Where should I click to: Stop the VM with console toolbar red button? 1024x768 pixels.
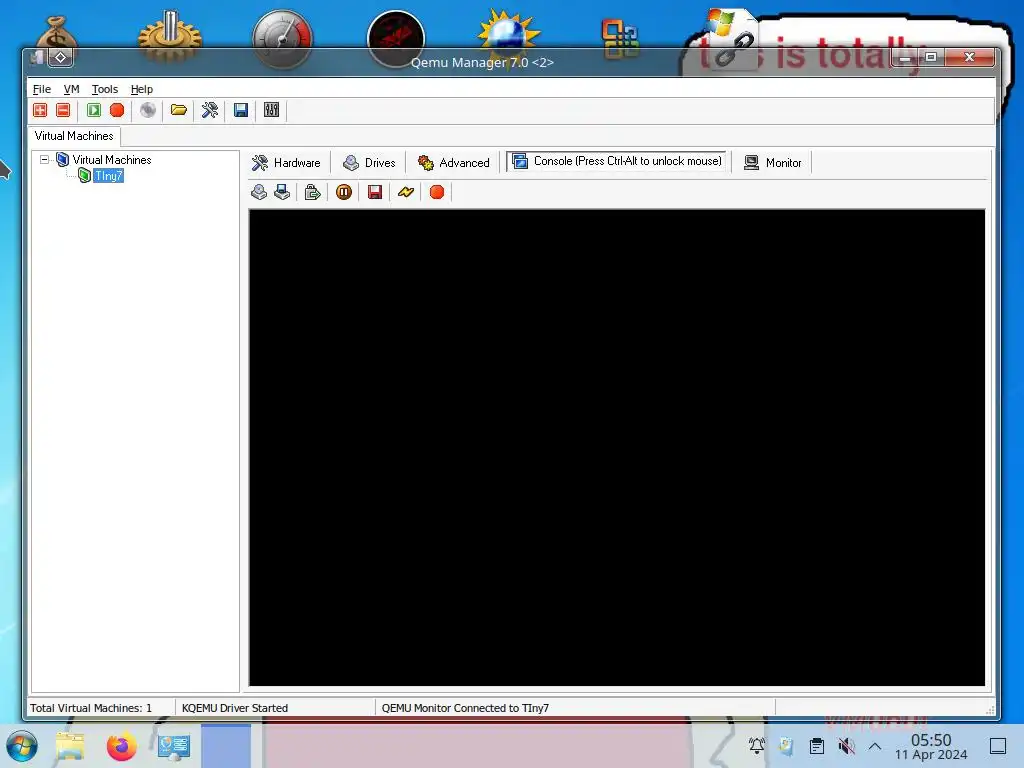tap(437, 192)
